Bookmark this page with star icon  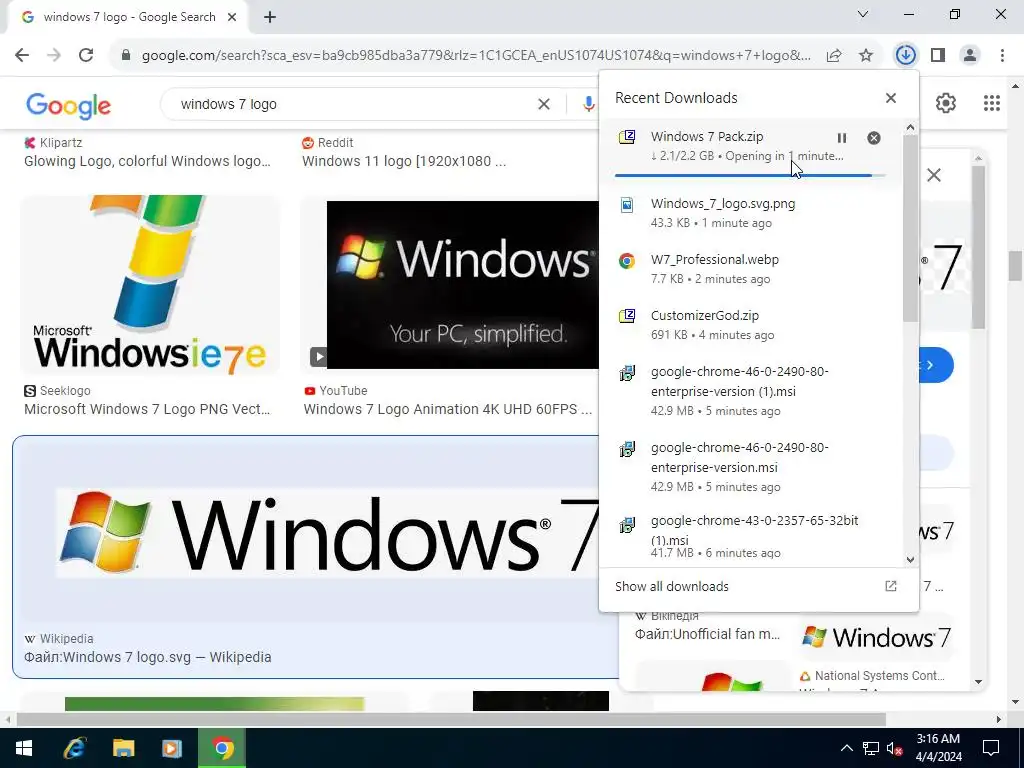point(866,56)
